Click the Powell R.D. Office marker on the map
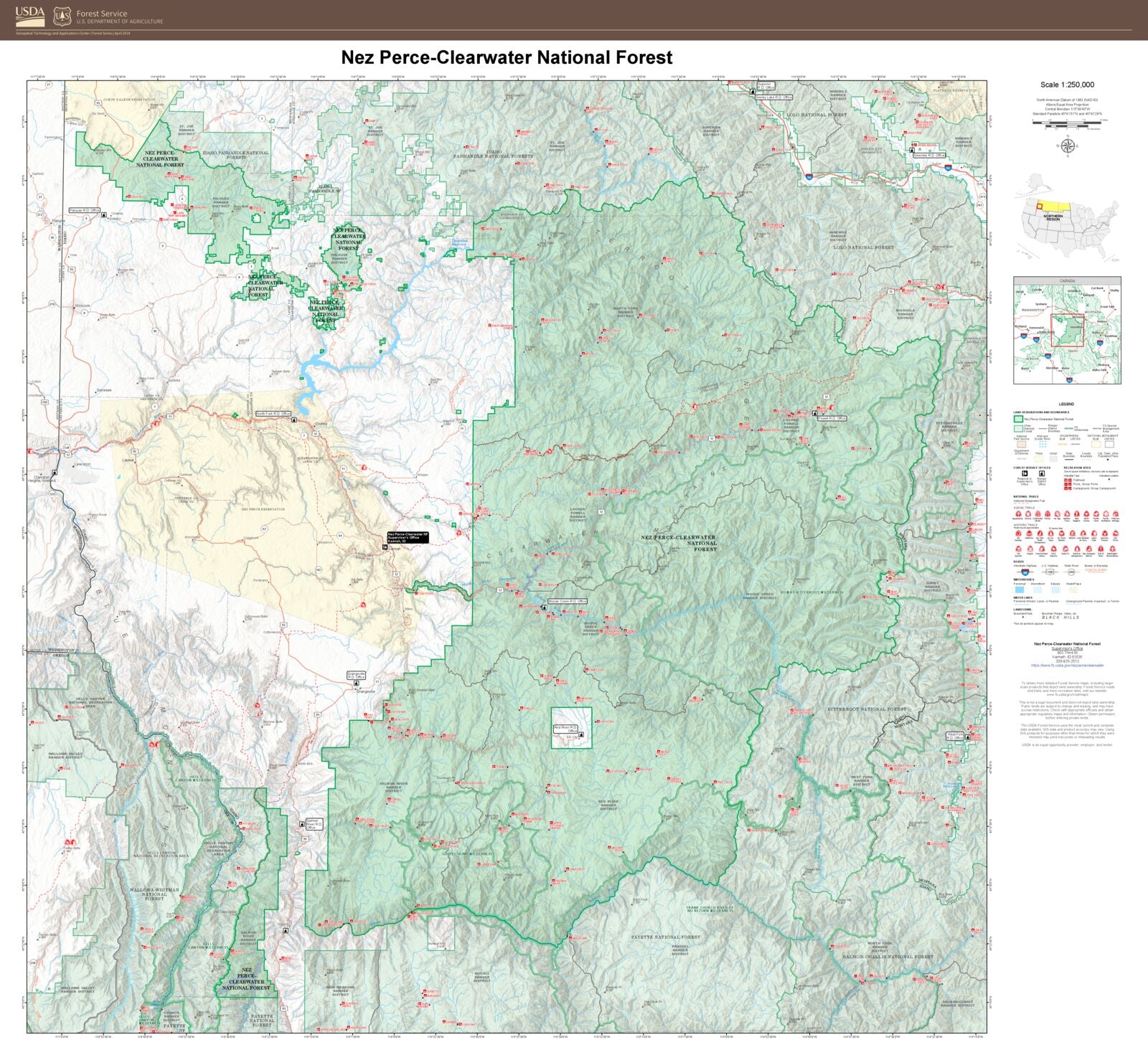The image size is (1148, 1060). pos(815,413)
